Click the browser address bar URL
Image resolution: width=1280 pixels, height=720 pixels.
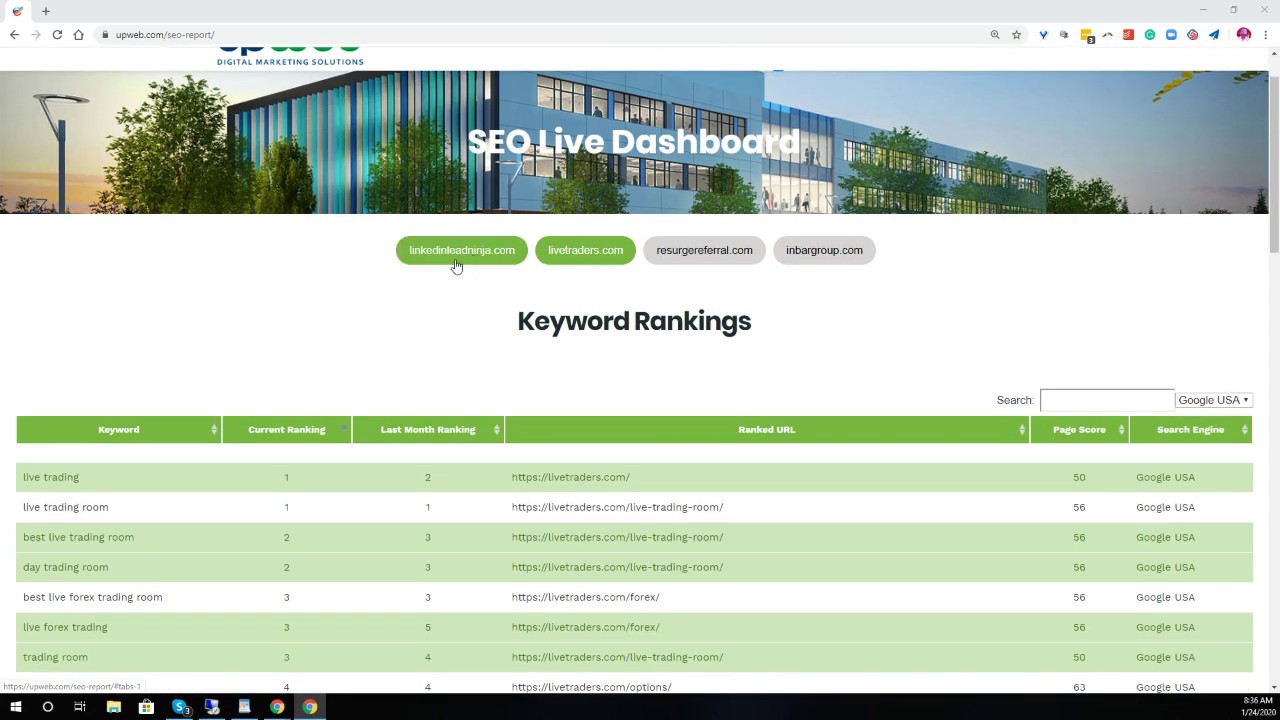point(165,35)
